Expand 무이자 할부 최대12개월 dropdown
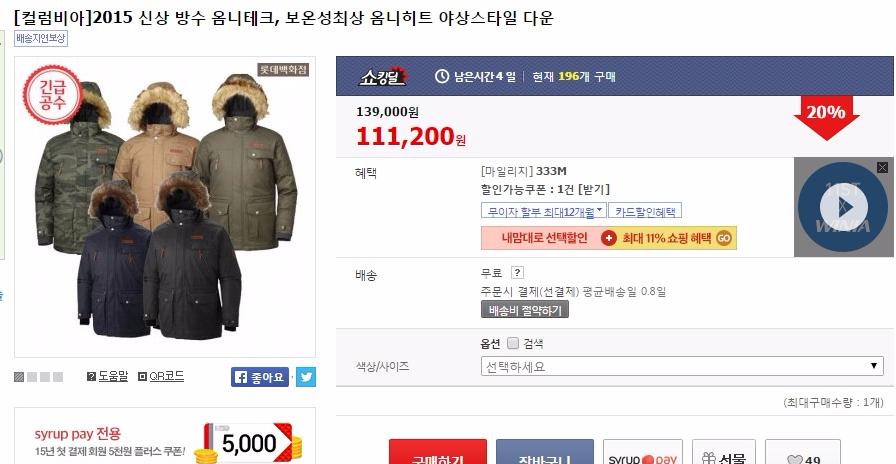 (544, 211)
